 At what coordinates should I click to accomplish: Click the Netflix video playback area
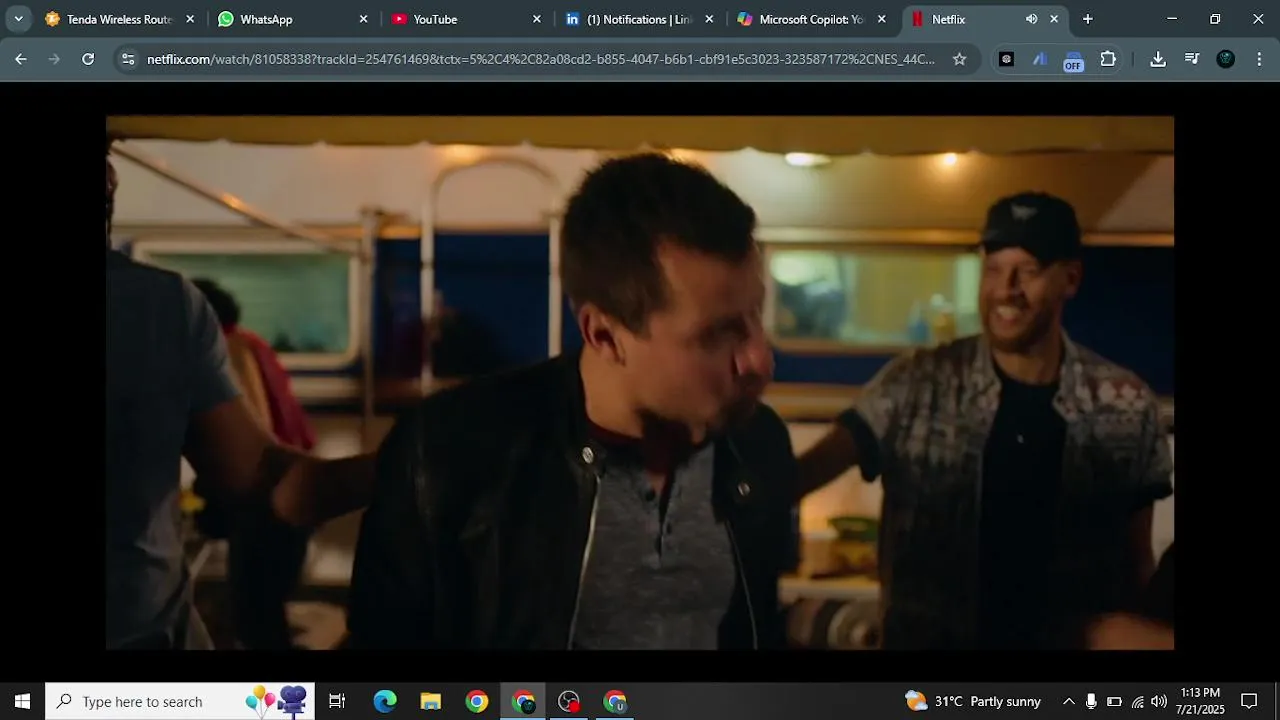click(640, 383)
